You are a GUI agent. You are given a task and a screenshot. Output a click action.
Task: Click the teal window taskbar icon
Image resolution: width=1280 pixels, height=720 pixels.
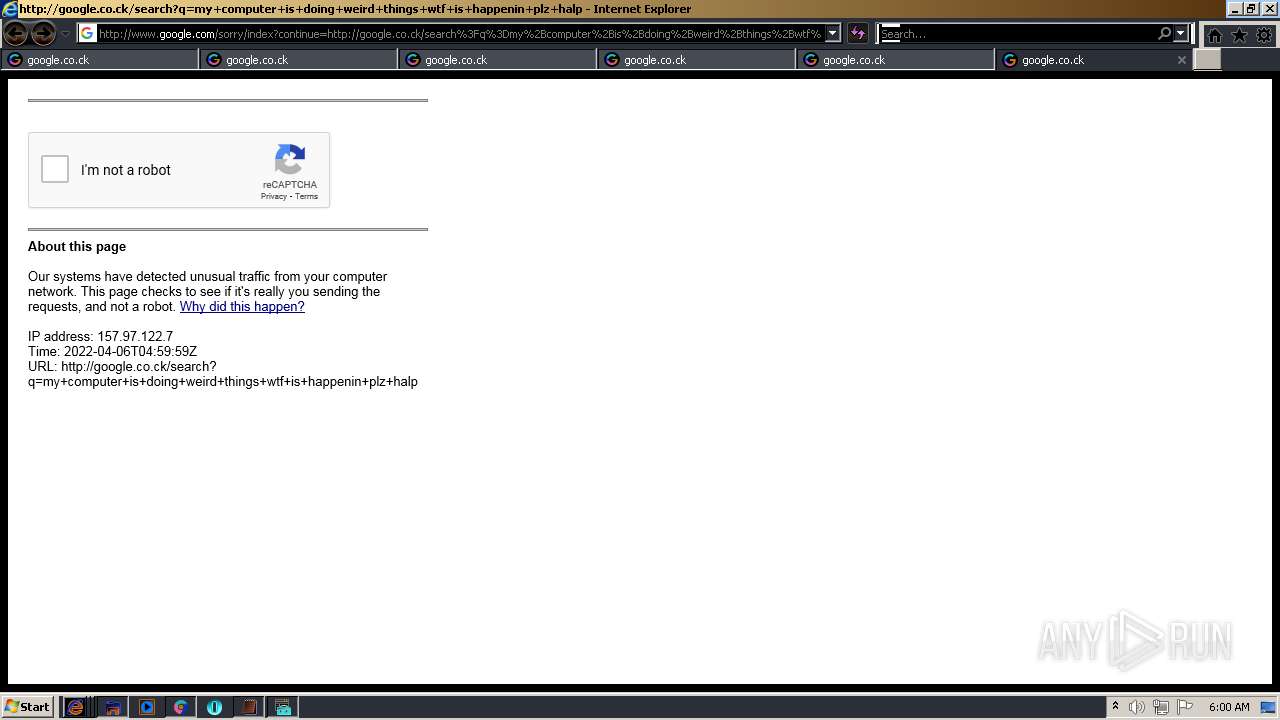[x=283, y=707]
